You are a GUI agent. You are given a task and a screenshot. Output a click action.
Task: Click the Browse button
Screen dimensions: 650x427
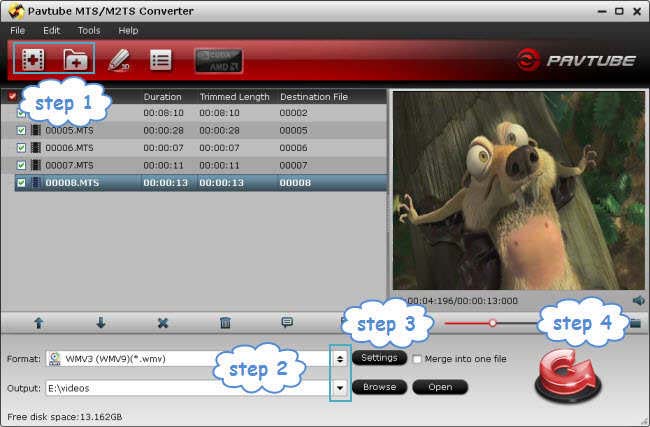379,387
